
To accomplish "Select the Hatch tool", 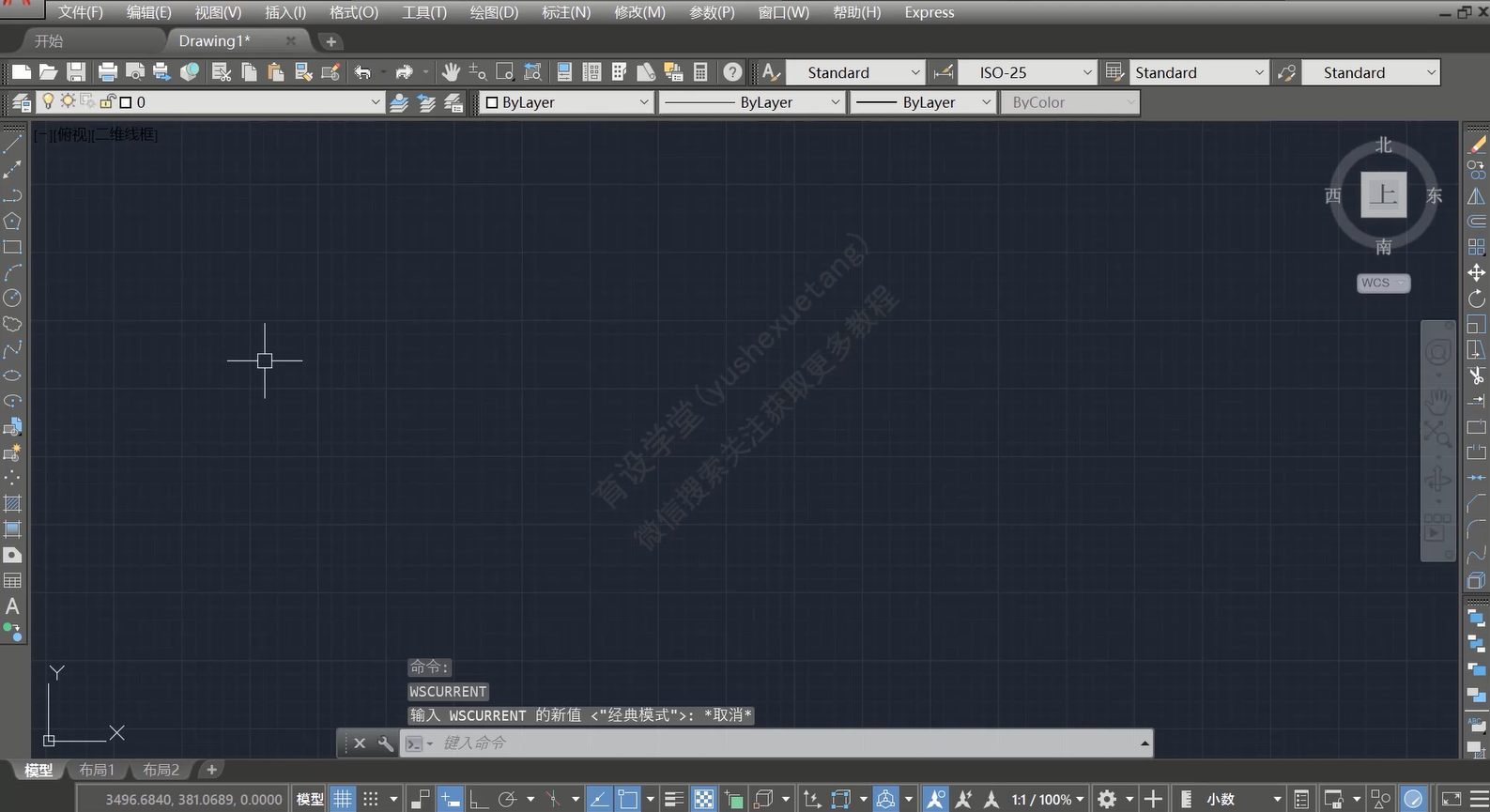I will (12, 504).
